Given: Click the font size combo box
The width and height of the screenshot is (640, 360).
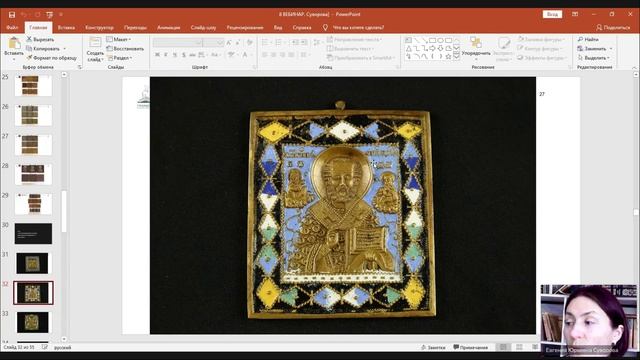Looking at the screenshot, I should [x=213, y=42].
